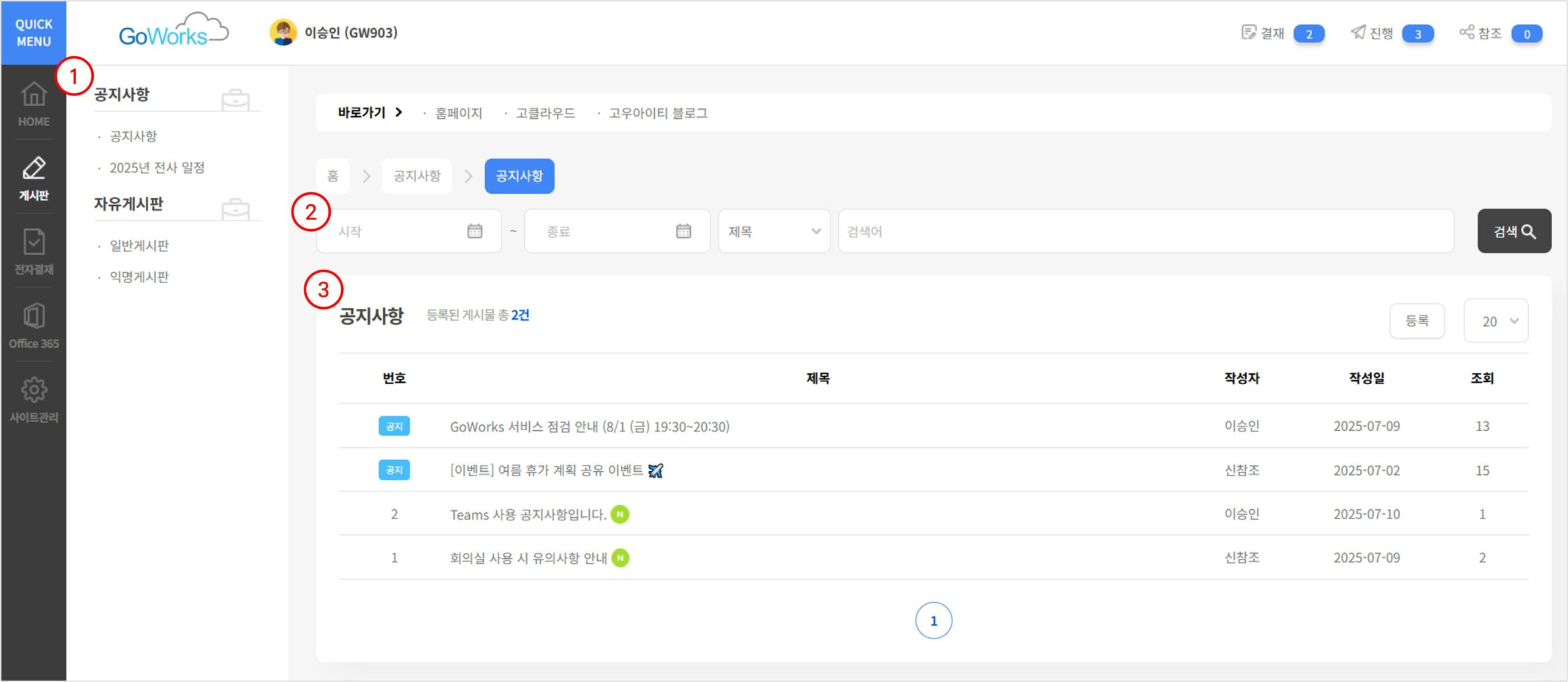Expand the 제목 search field dropdown

click(x=774, y=231)
